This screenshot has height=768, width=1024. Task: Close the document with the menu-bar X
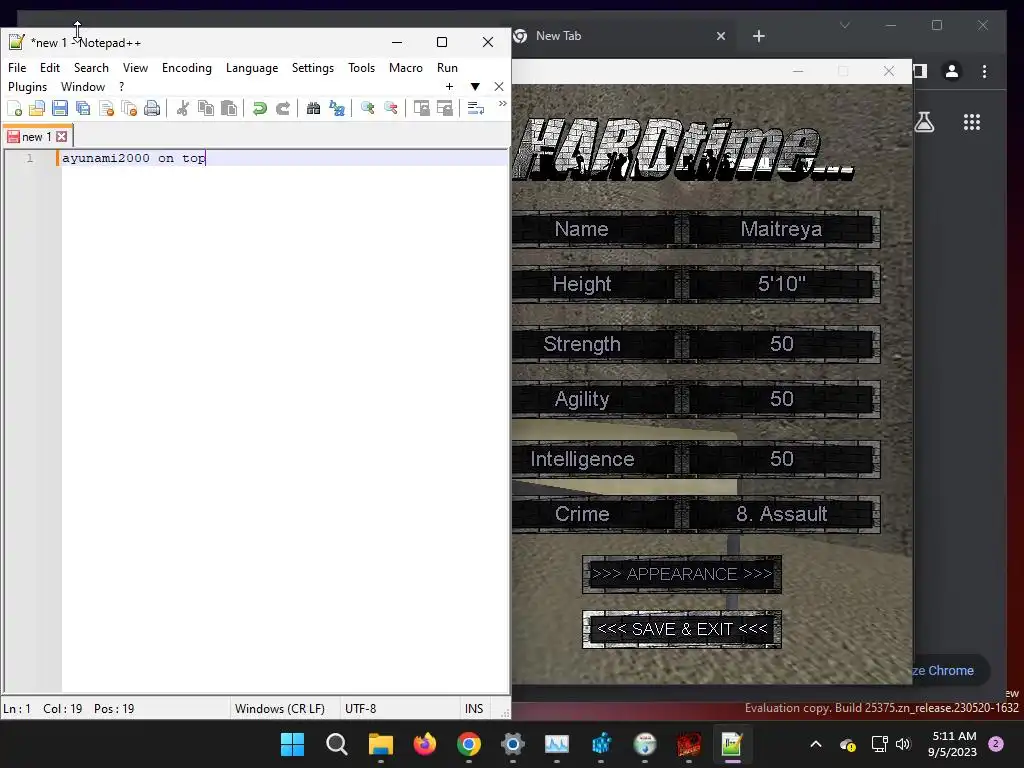coord(499,86)
